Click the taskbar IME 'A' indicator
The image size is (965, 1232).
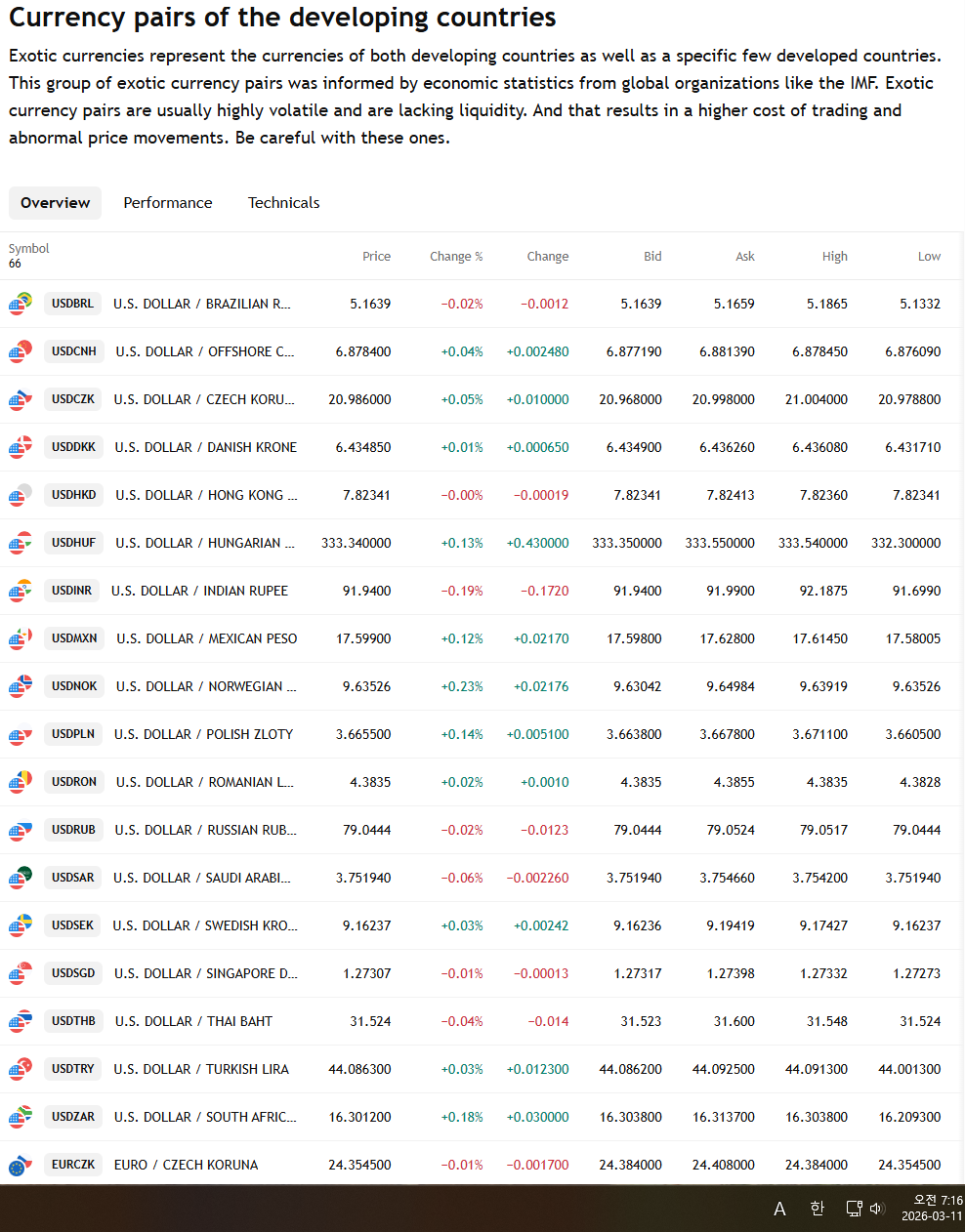pos(779,1209)
